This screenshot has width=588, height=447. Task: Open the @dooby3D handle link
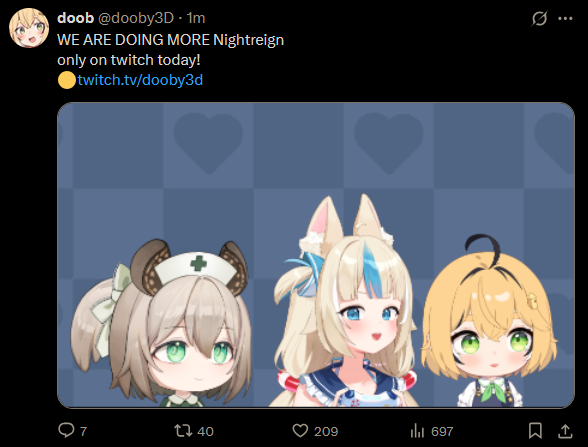136,18
